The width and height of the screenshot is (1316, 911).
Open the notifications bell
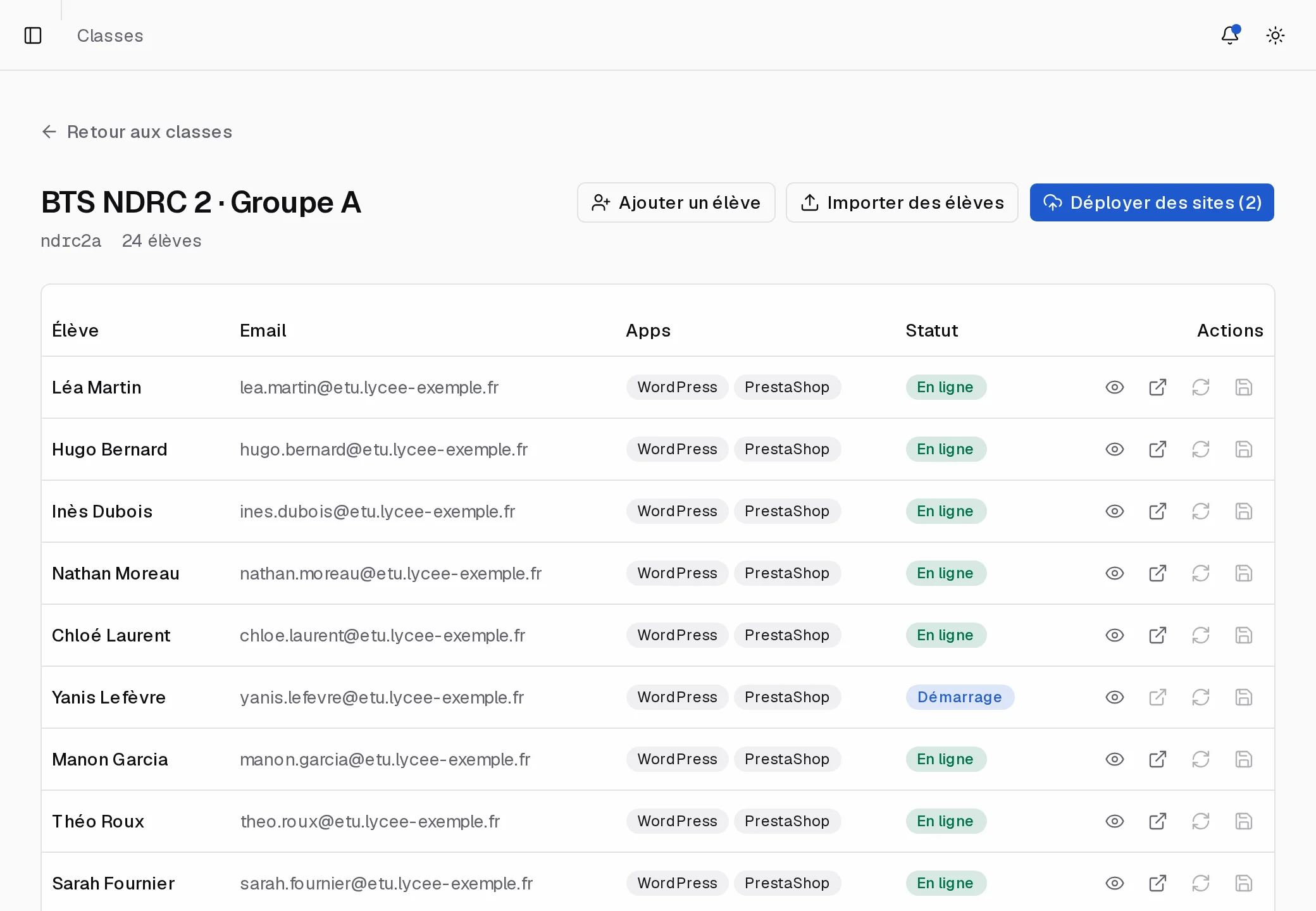(x=1230, y=35)
